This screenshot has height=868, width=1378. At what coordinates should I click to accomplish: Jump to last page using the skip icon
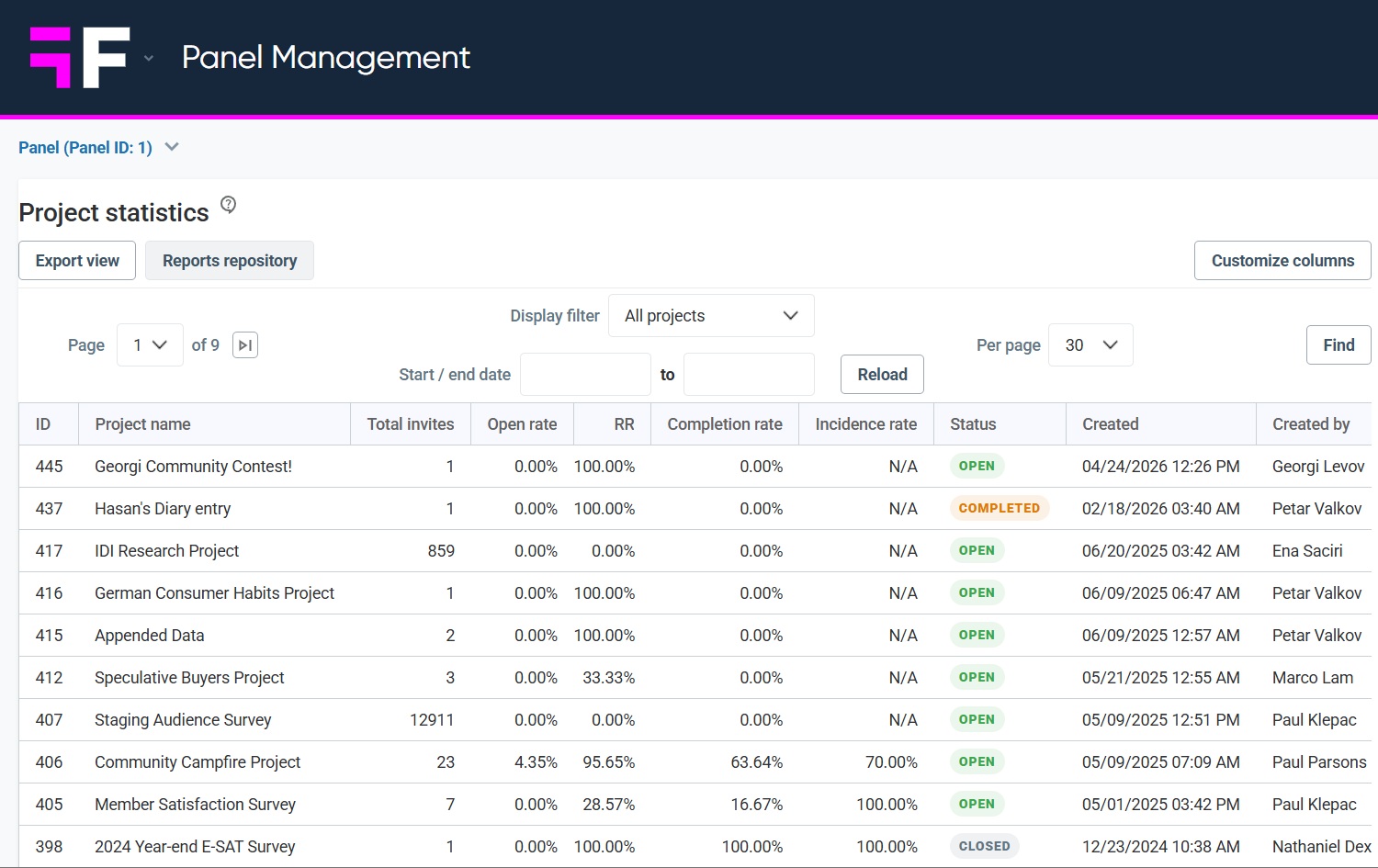245,345
